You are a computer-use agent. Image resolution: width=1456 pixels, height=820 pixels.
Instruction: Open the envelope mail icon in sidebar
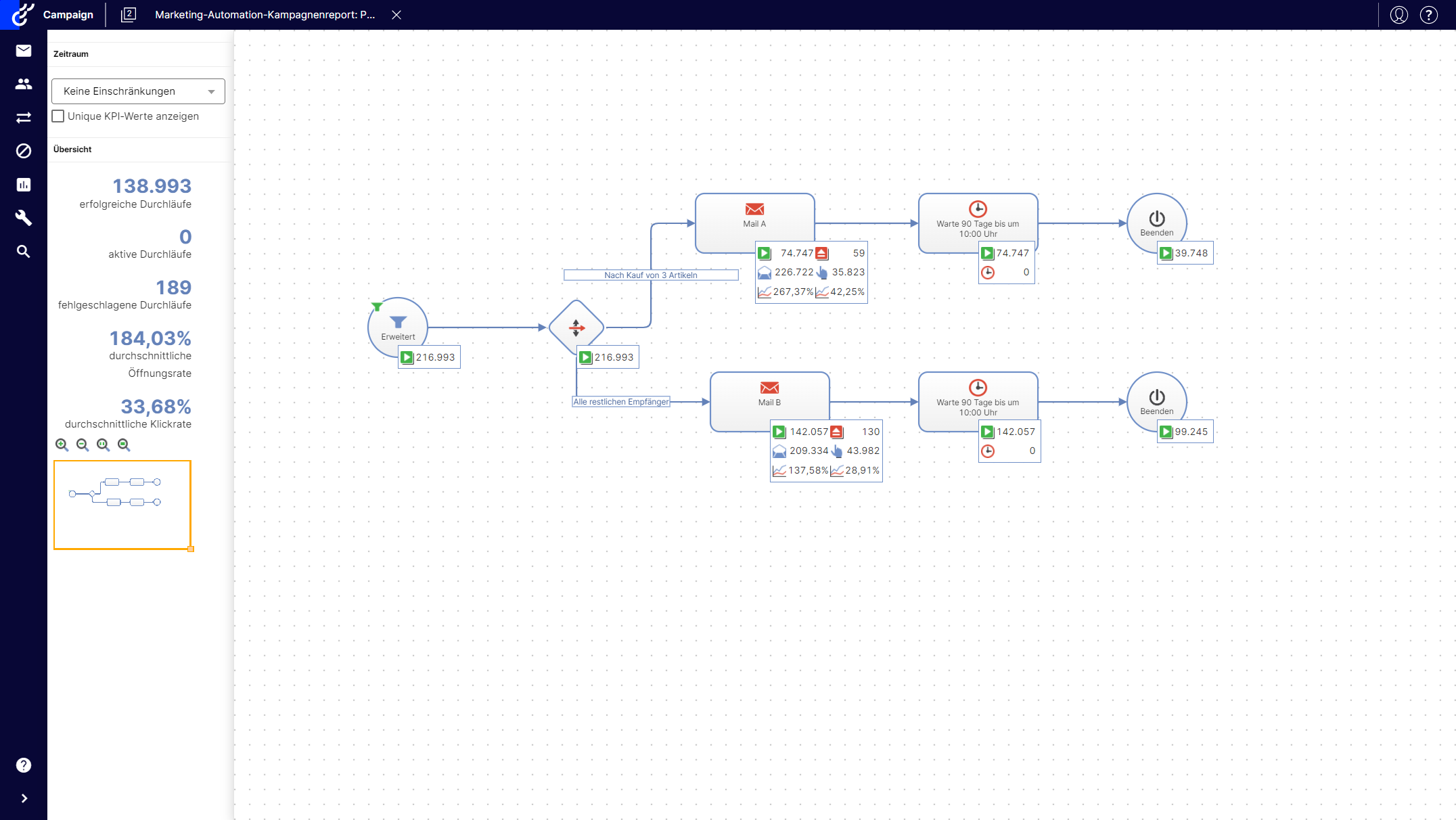click(x=24, y=51)
